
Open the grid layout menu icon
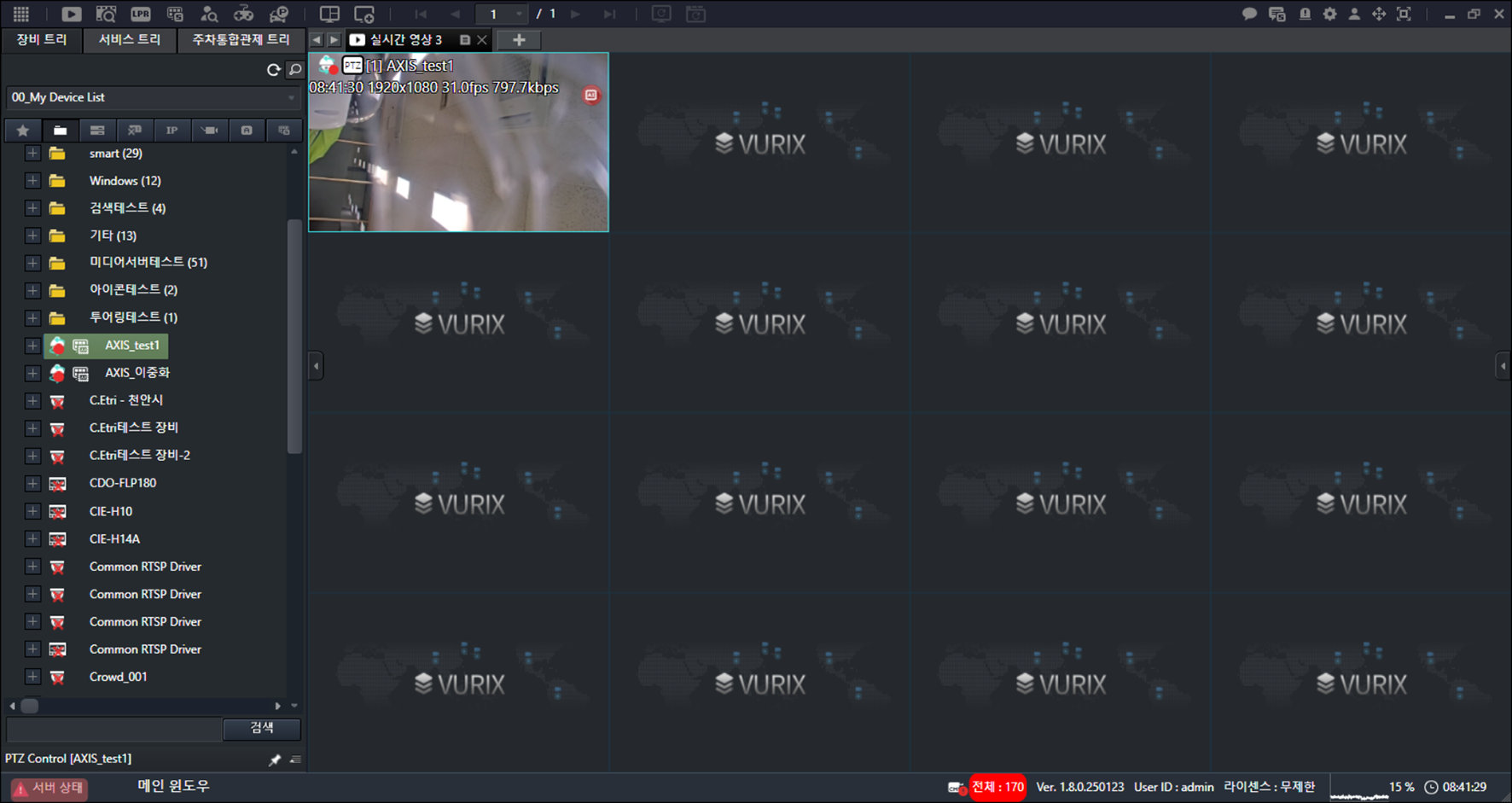click(x=21, y=14)
